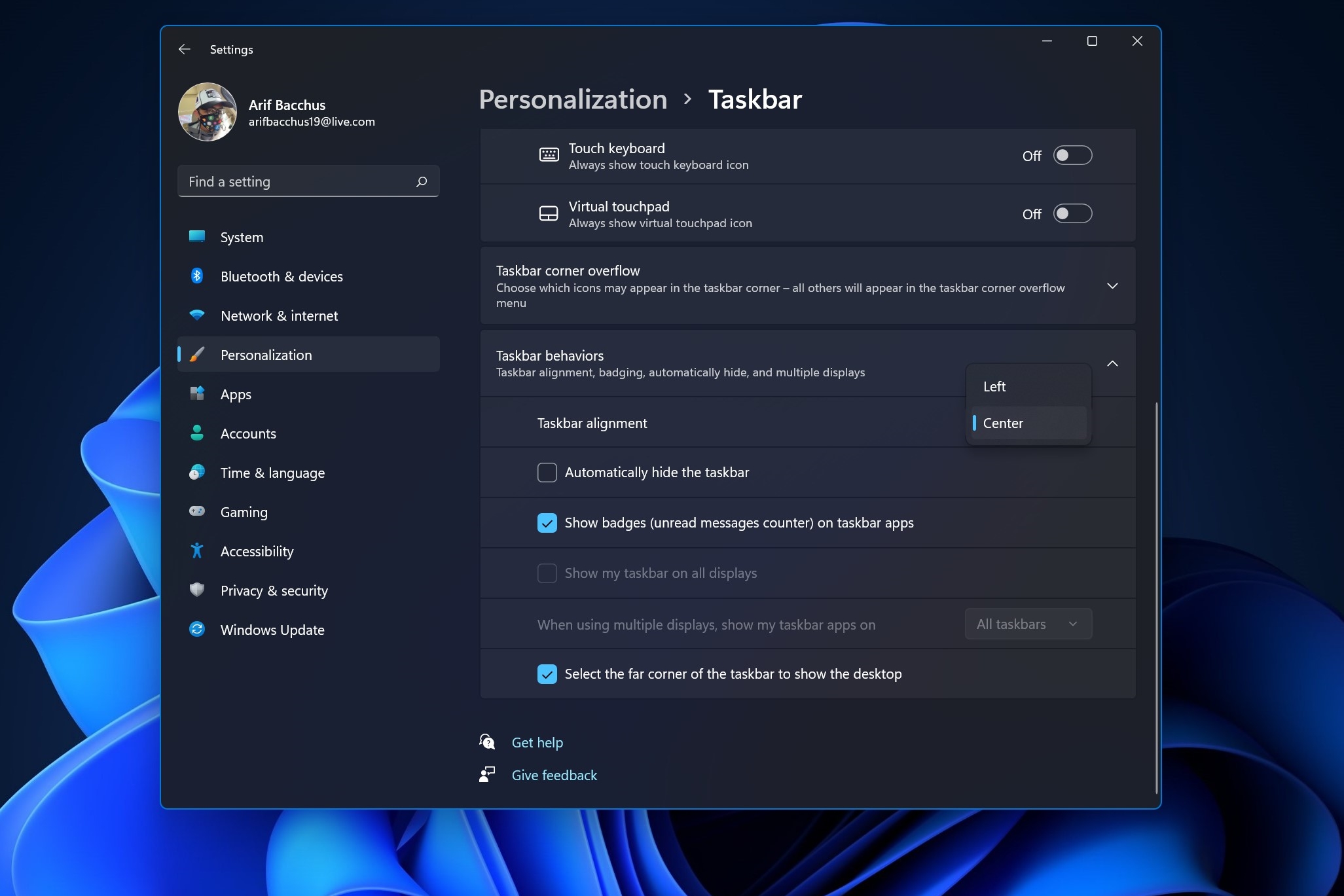Click the back navigation arrow button
Viewport: 1344px width, 896px height.
[x=184, y=49]
